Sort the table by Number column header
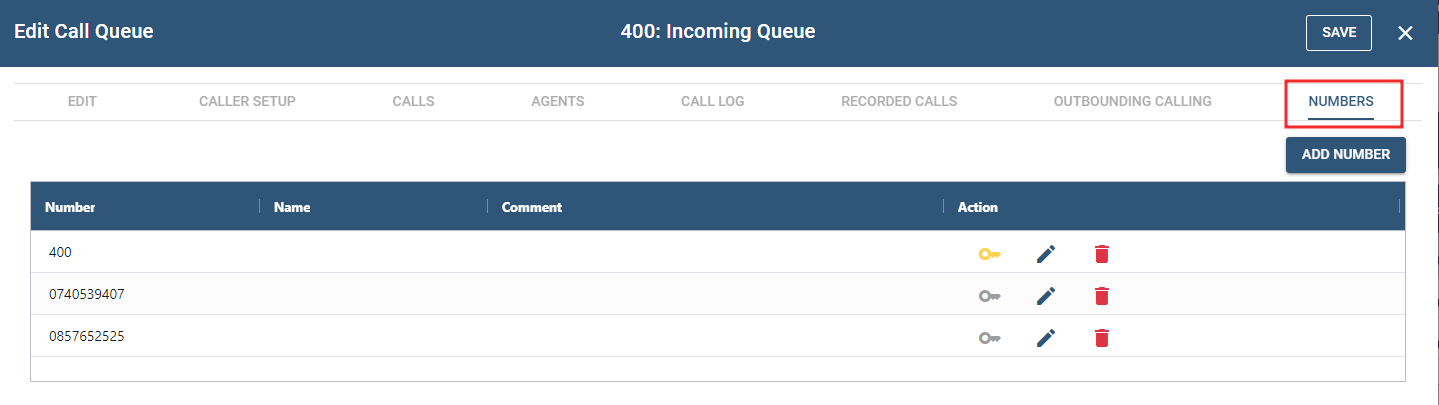The image size is (1439, 405). [70, 207]
